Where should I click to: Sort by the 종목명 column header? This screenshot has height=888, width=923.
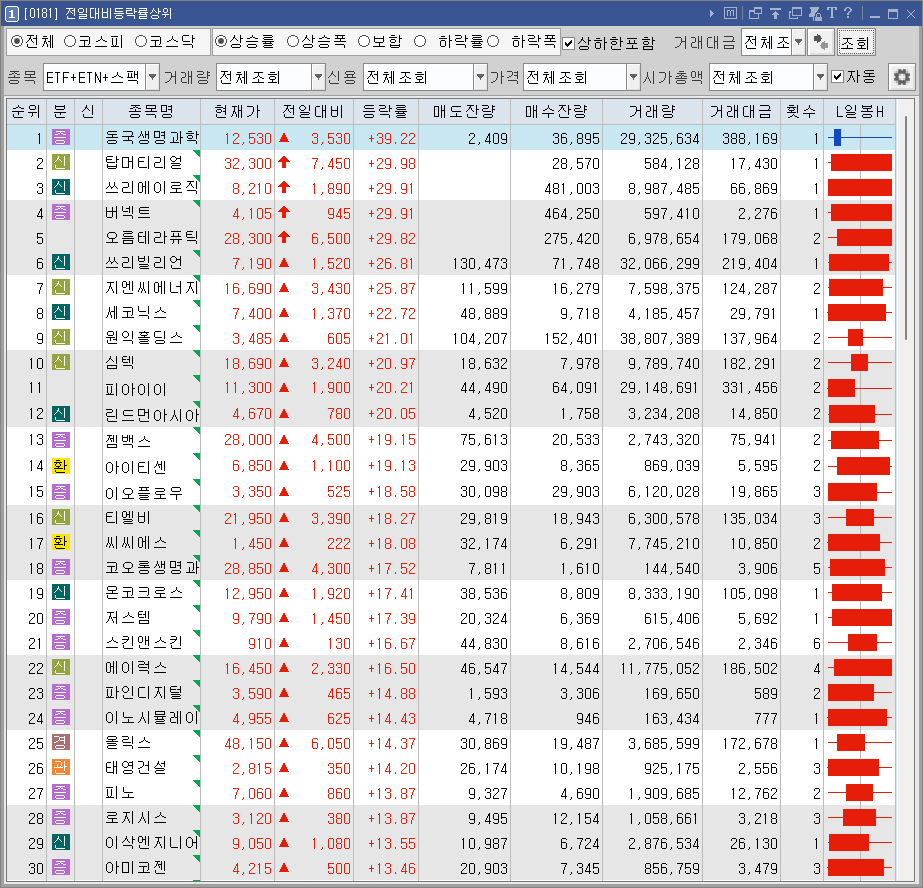[x=151, y=111]
